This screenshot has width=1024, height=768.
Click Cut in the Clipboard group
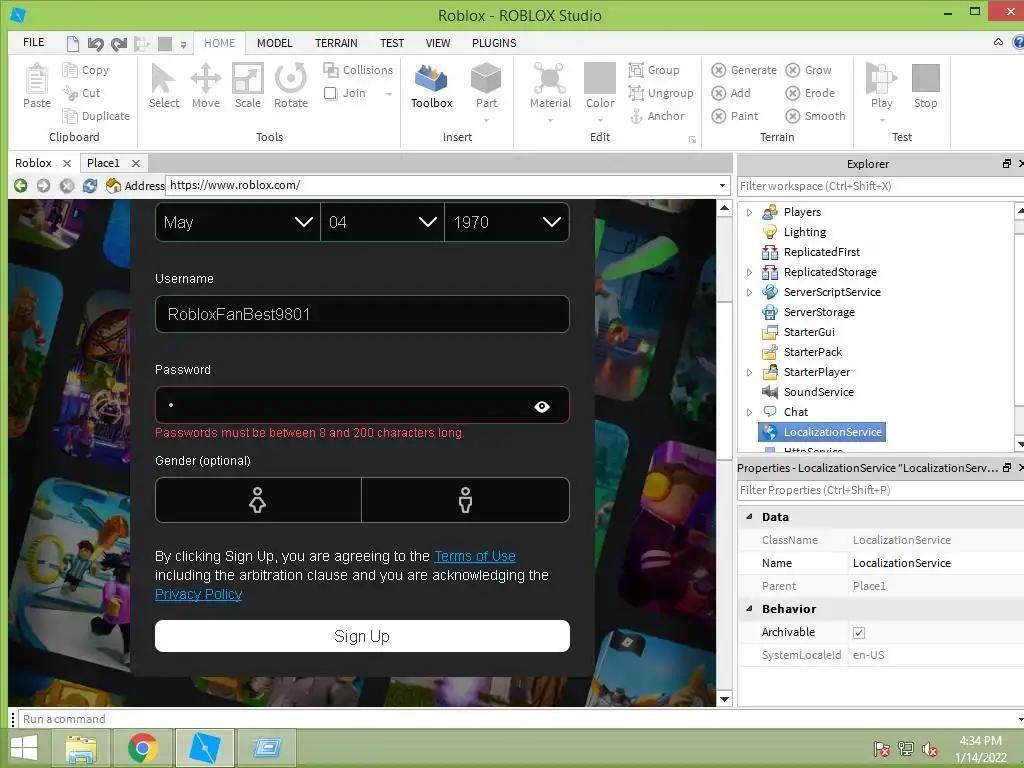(x=81, y=93)
